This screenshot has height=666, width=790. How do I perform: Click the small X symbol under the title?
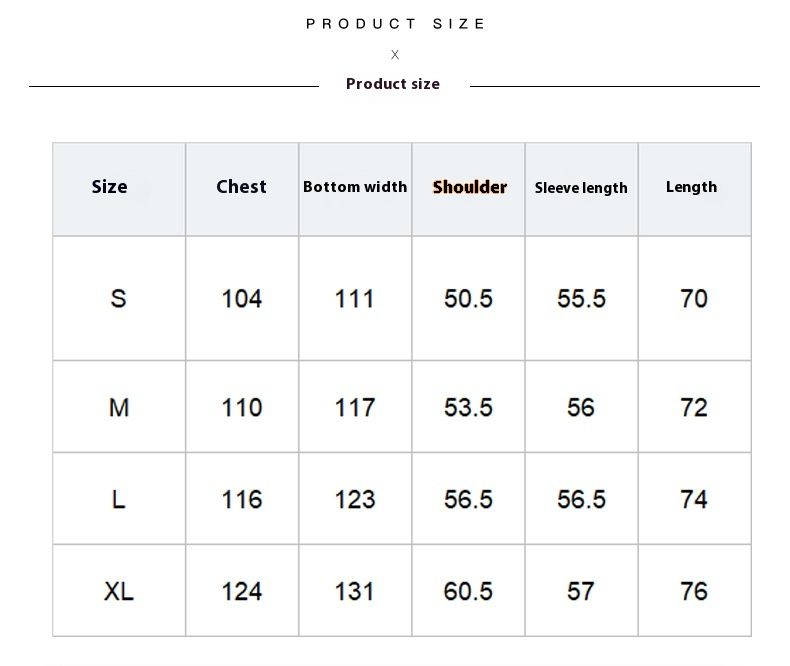(x=395, y=55)
